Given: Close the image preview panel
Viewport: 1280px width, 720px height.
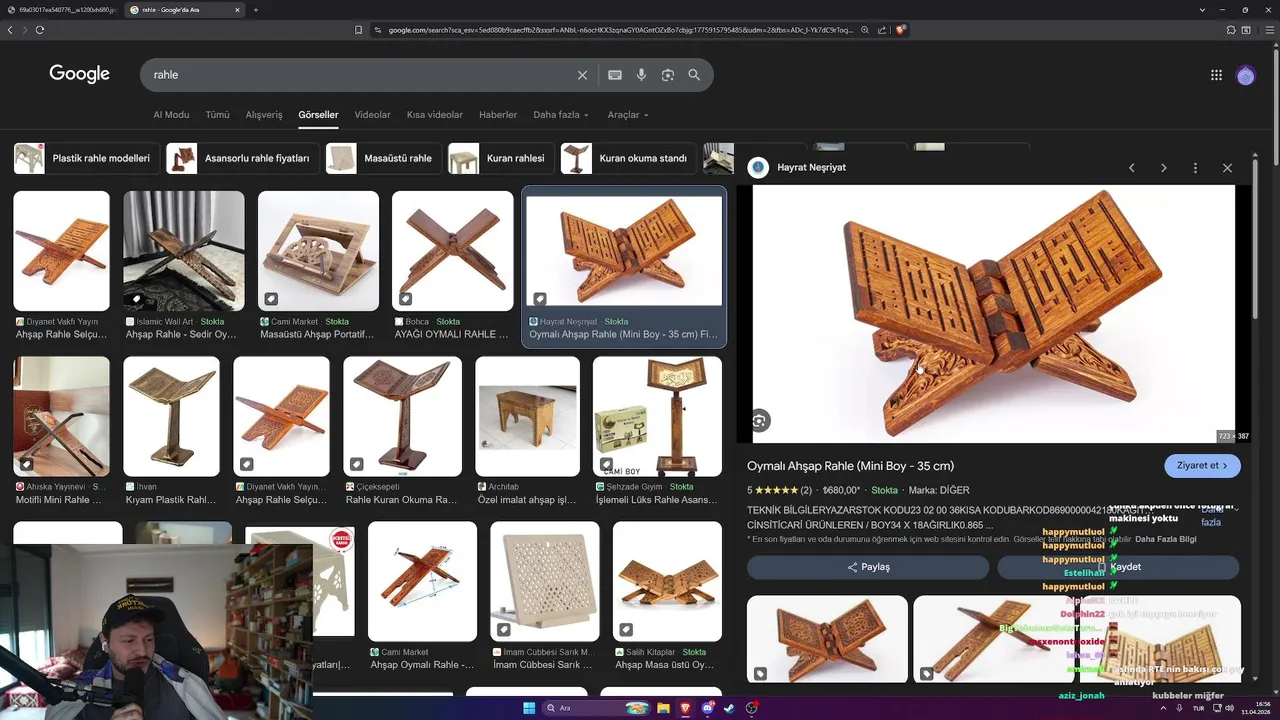Looking at the screenshot, I should 1227,168.
